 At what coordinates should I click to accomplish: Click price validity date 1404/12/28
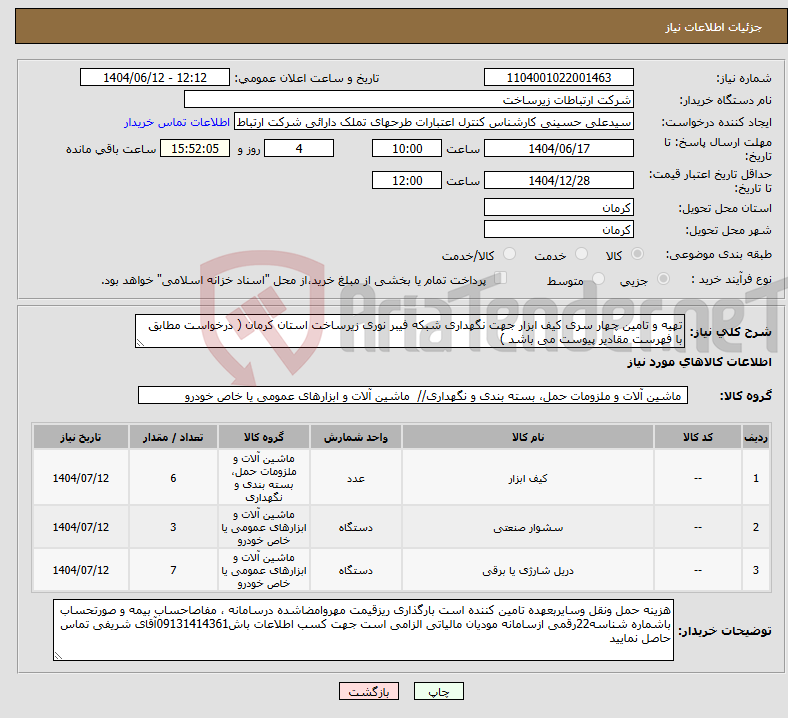[558, 180]
